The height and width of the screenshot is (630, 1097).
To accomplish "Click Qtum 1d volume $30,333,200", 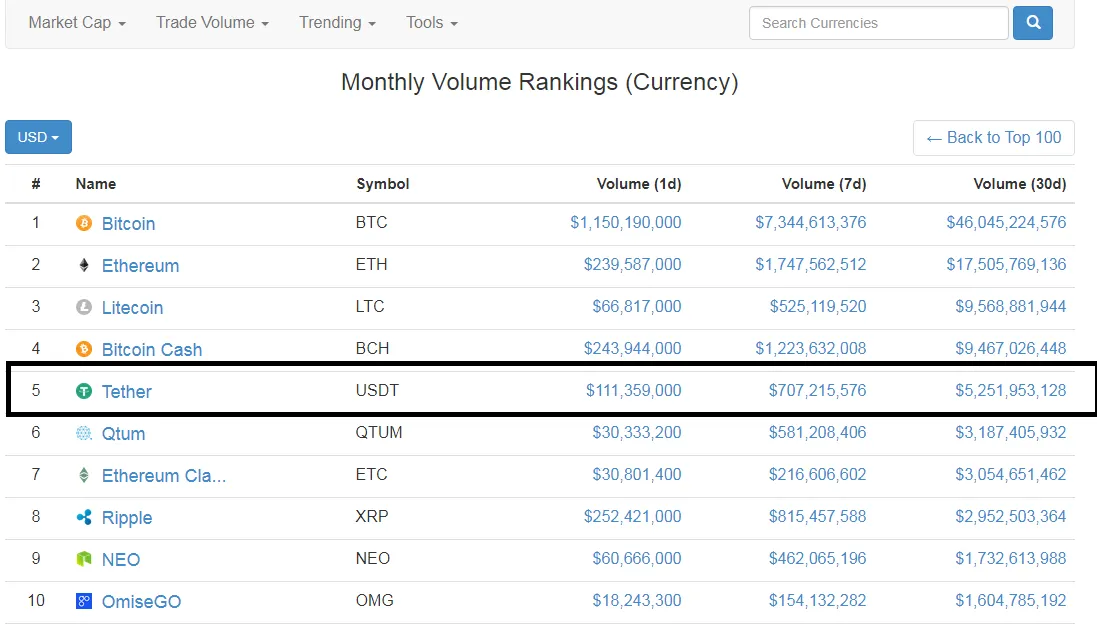I will (x=637, y=433).
